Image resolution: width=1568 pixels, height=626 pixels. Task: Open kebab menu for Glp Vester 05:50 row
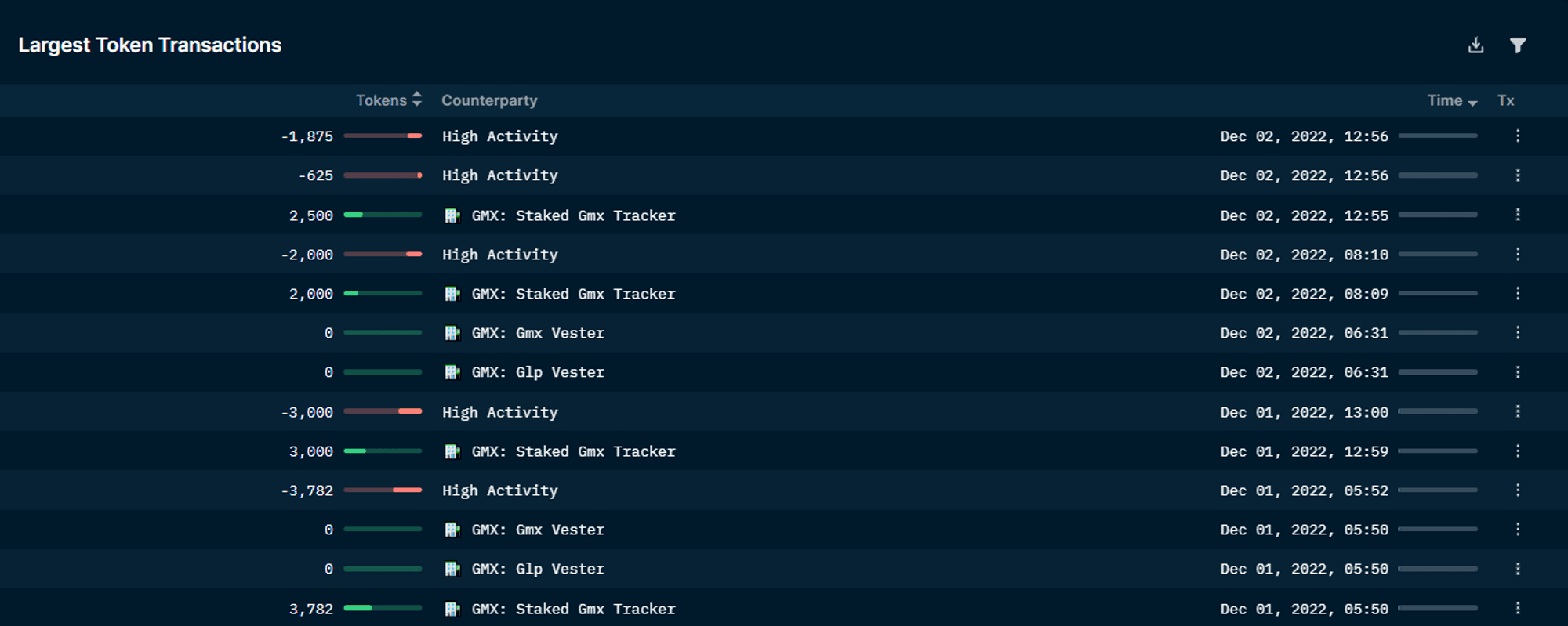point(1518,569)
